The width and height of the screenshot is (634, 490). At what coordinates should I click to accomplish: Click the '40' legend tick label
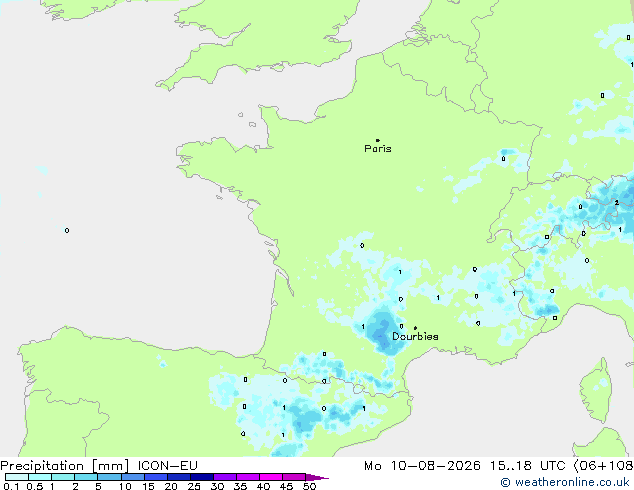pos(263,486)
